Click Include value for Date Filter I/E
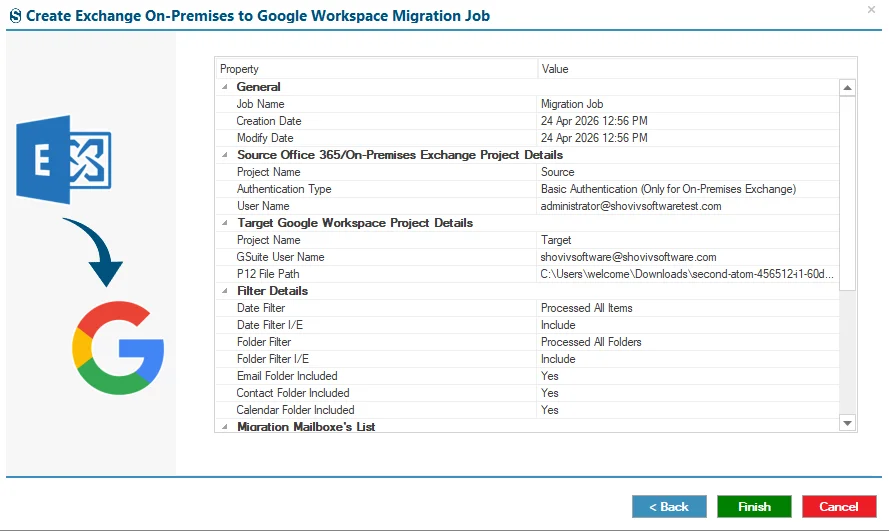889x531 pixels. point(558,325)
